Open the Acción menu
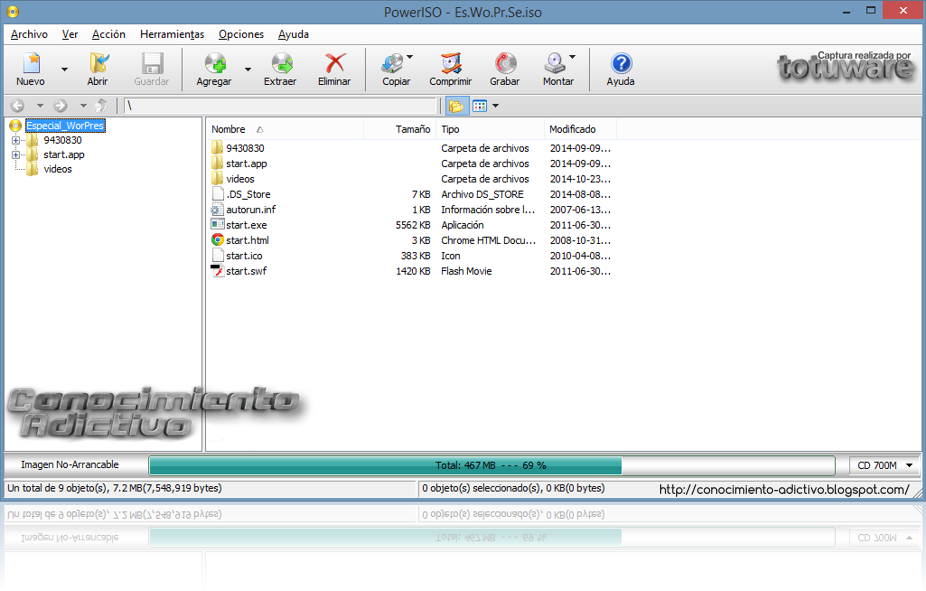The image size is (926, 591). [x=109, y=34]
